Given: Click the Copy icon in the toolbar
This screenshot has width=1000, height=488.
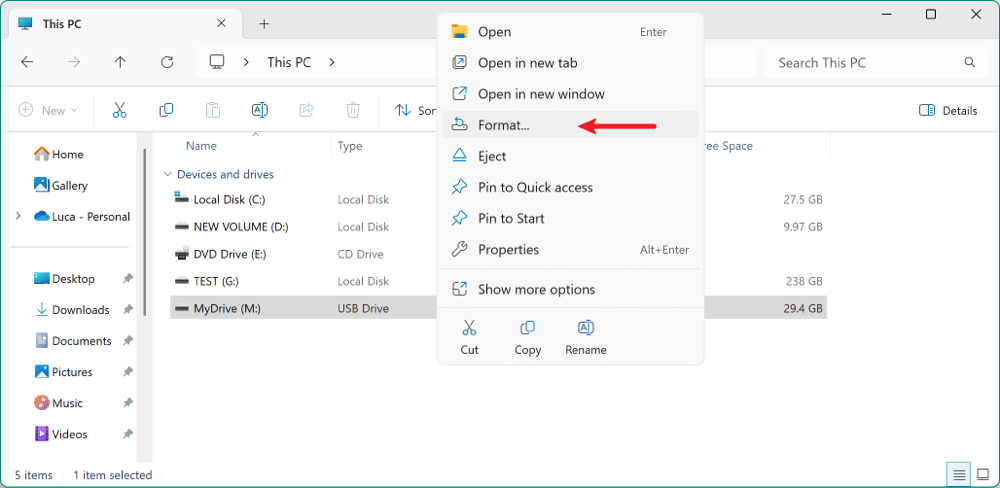Looking at the screenshot, I should tap(166, 110).
